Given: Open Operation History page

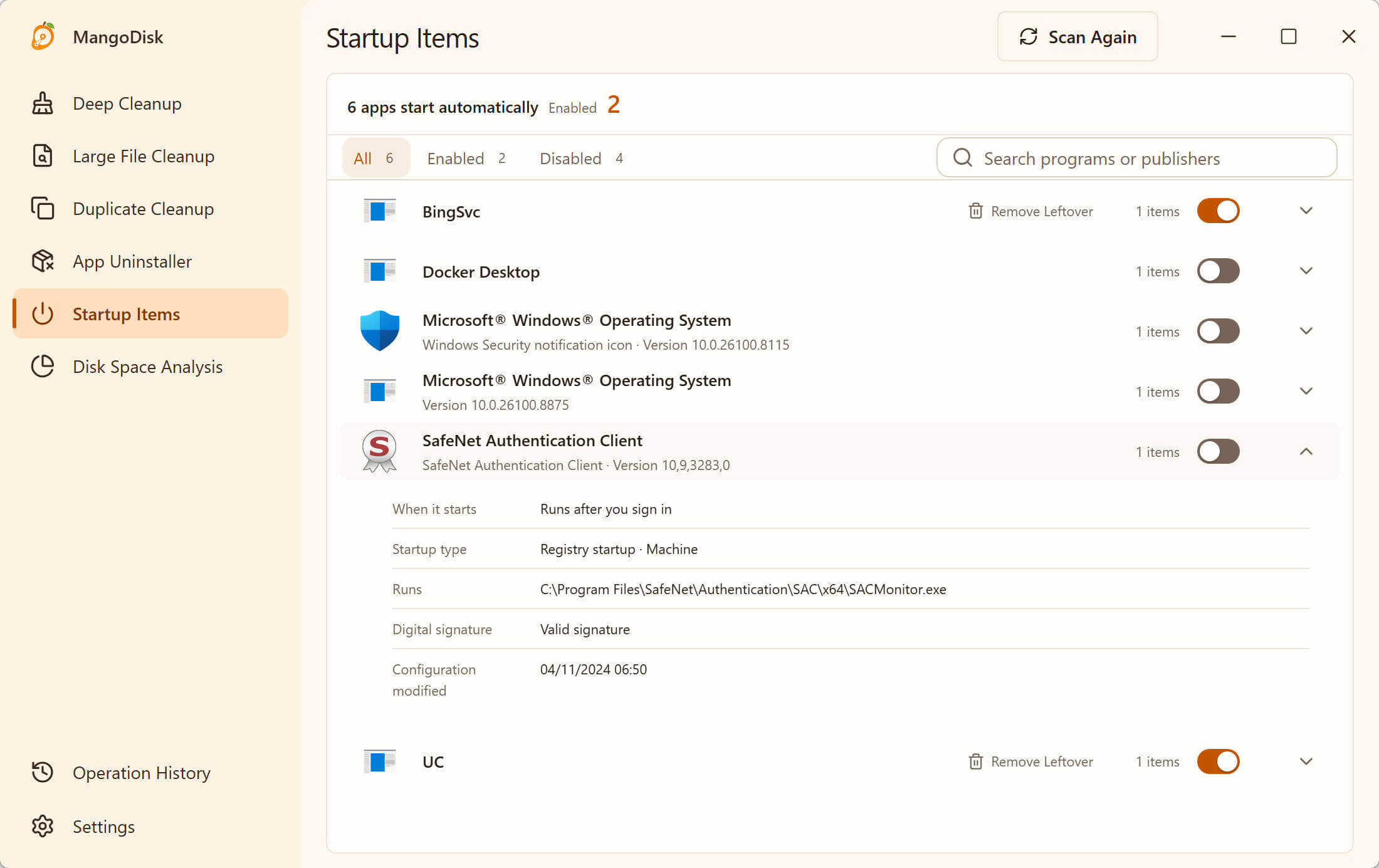Looking at the screenshot, I should 150,773.
